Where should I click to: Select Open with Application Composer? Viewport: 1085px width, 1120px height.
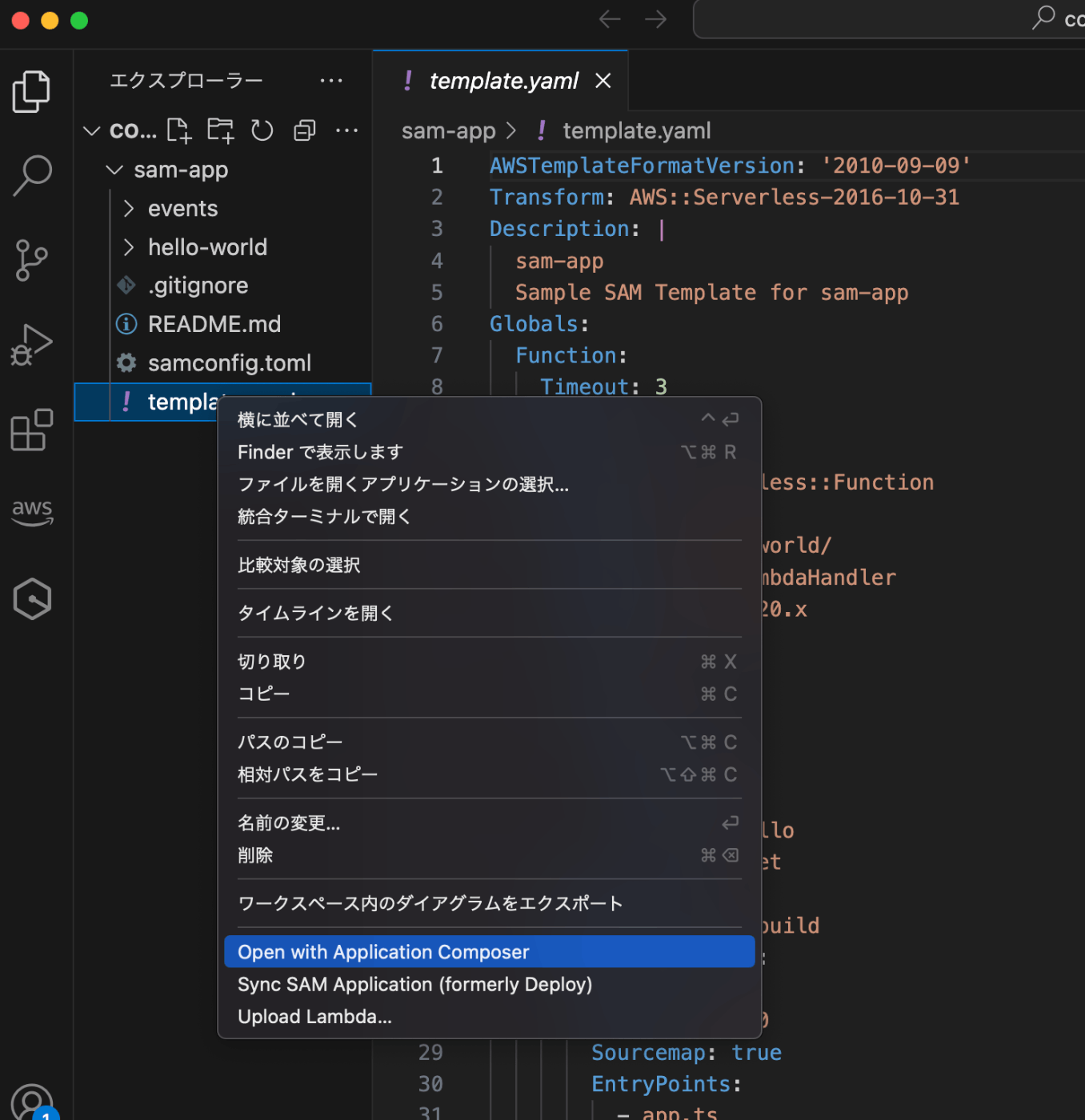click(x=489, y=952)
